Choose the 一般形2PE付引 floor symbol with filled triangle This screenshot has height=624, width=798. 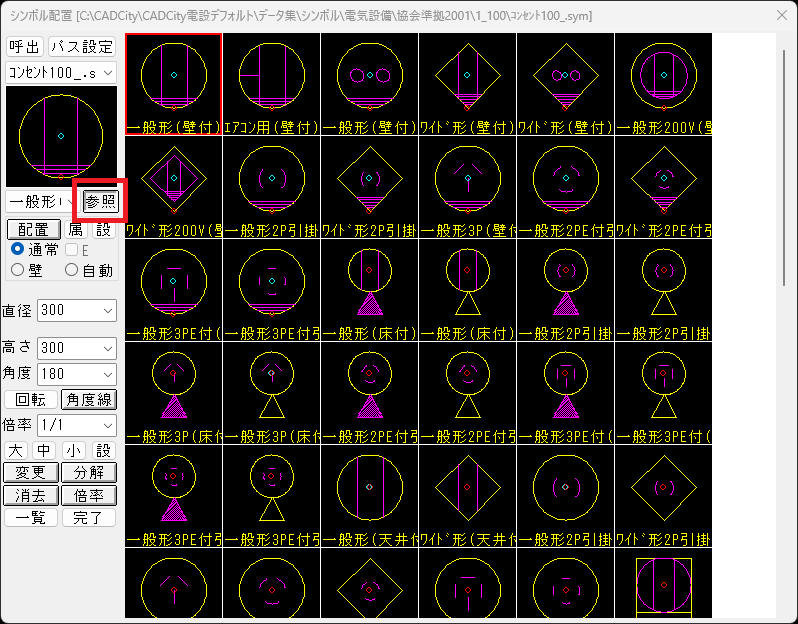point(369,393)
